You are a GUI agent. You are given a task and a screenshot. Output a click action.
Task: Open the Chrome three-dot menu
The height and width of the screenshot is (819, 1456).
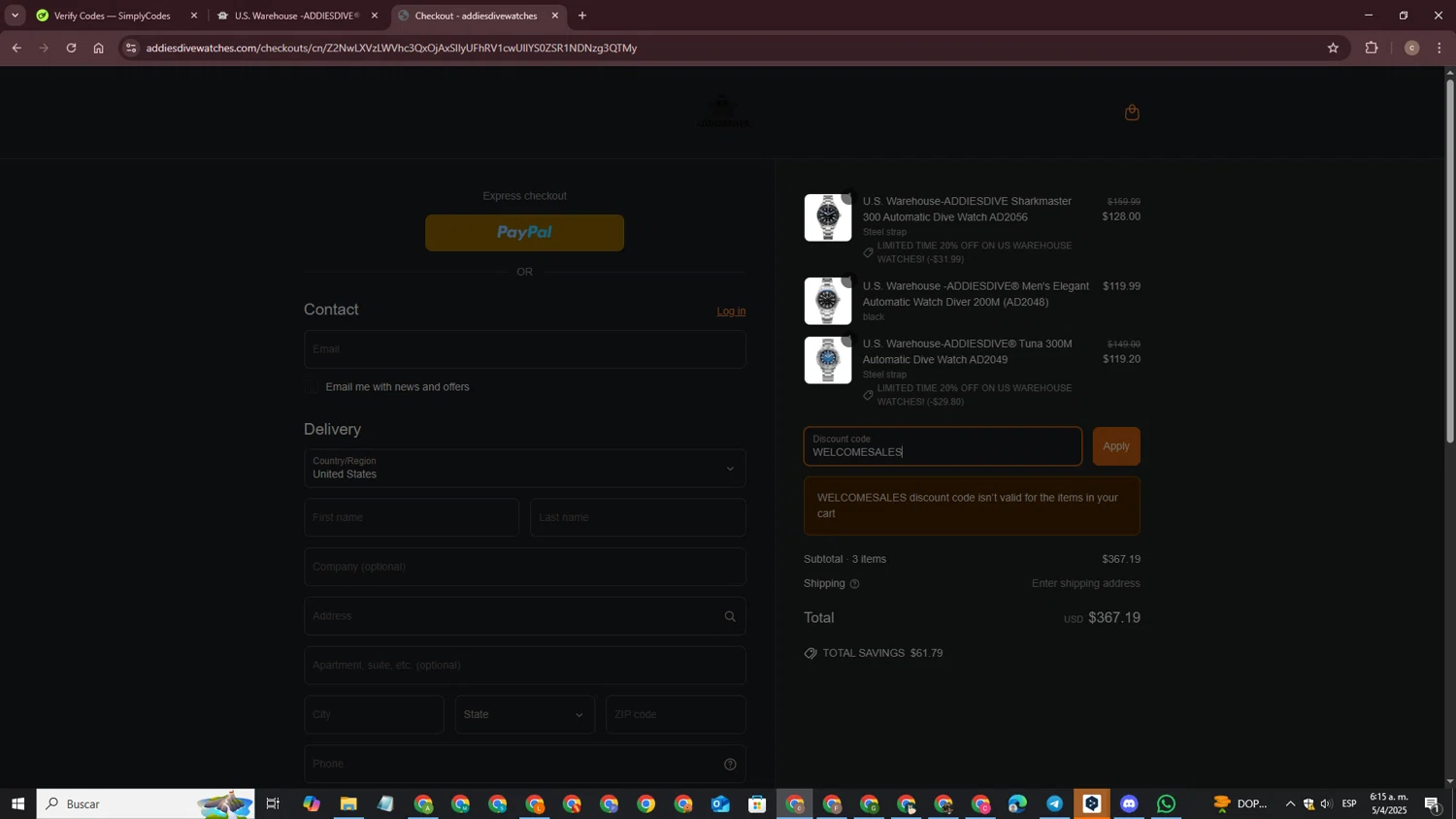[x=1439, y=48]
